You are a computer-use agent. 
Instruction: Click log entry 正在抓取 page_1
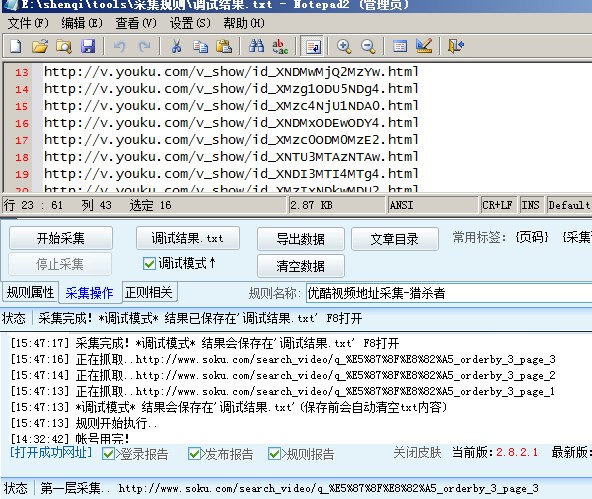pyautogui.click(x=283, y=391)
